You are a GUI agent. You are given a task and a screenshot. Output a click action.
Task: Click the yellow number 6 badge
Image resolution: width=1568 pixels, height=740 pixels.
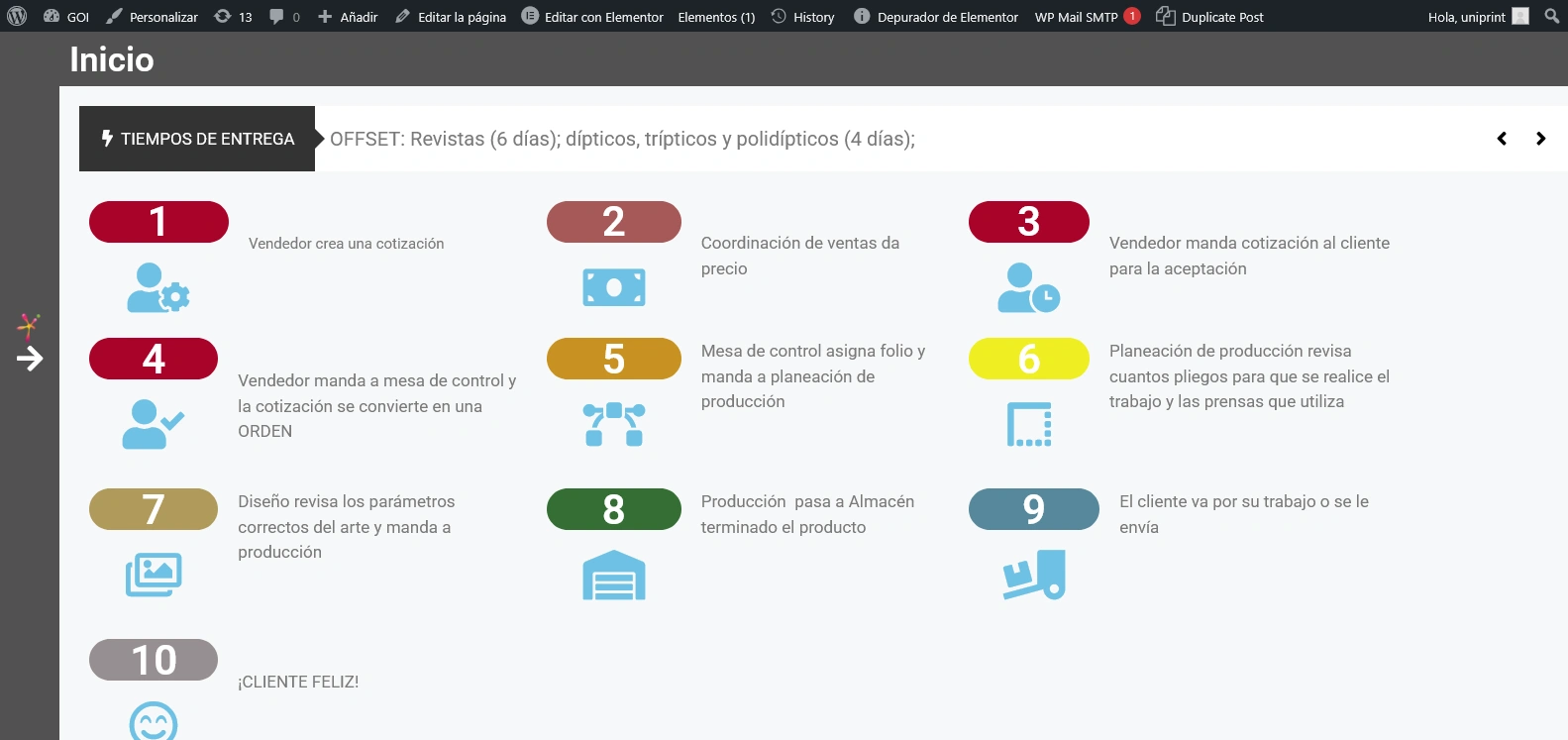(1028, 359)
